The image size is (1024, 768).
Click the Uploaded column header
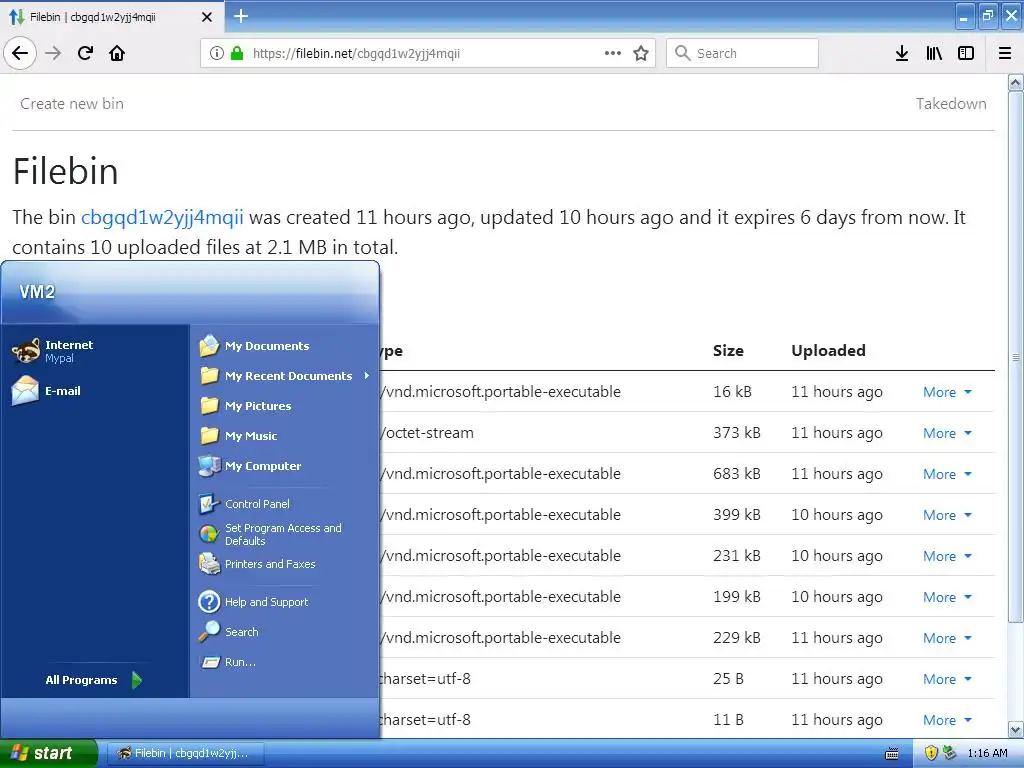tap(828, 351)
